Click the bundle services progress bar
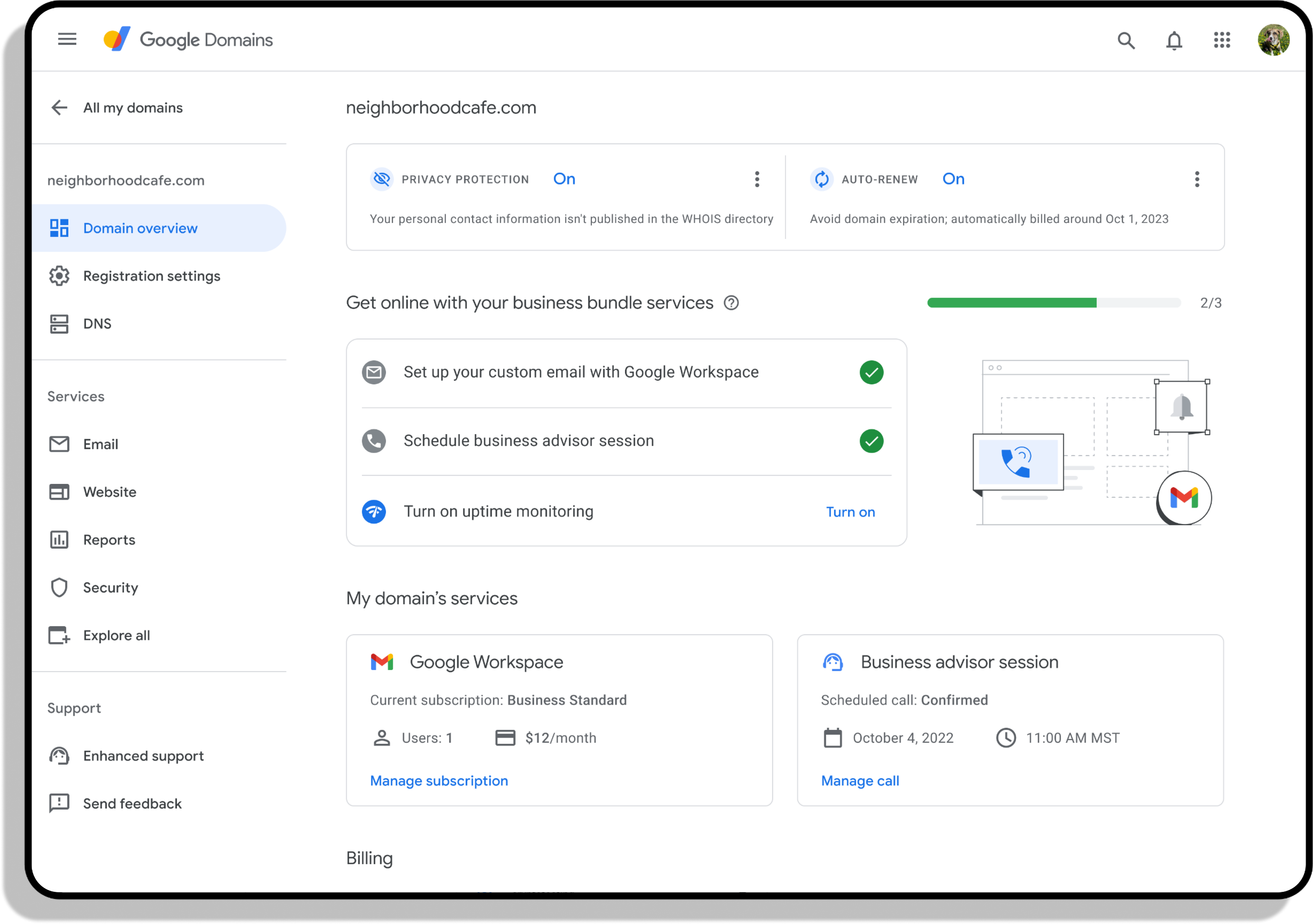Screen dimensions: 1313x924 click(x=1054, y=302)
